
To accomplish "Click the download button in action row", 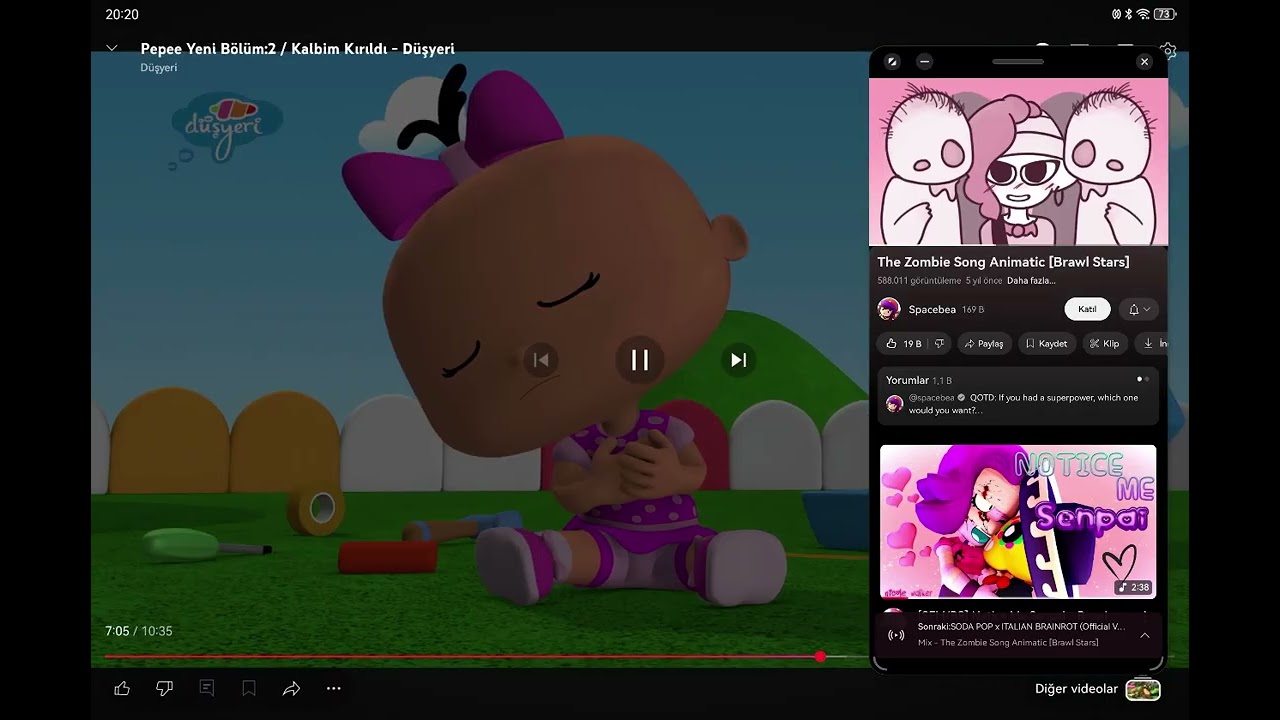I will (1152, 343).
